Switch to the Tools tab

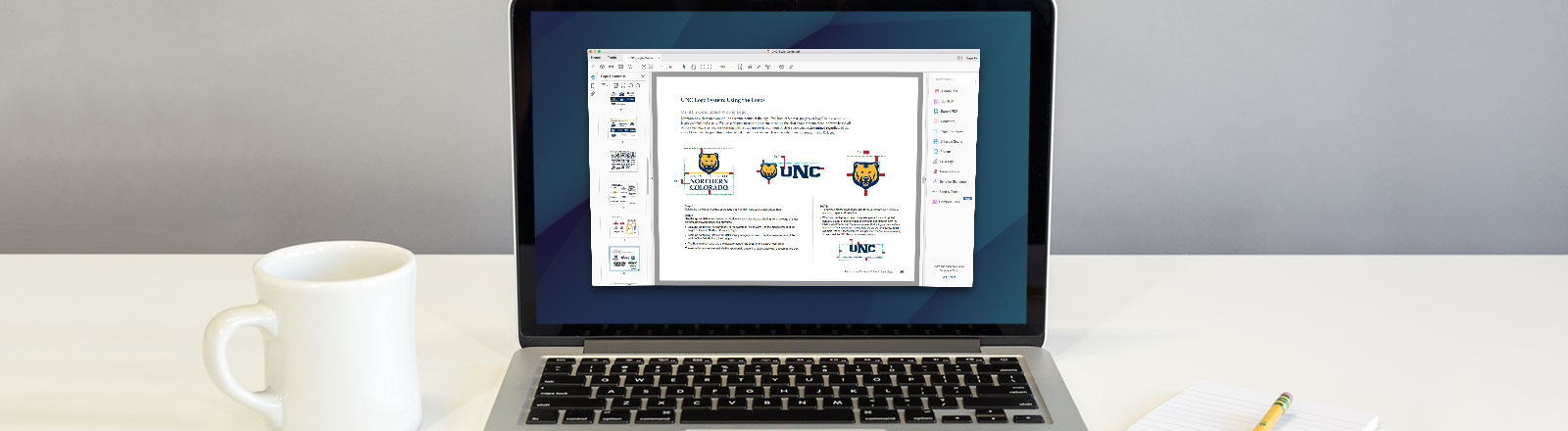pyautogui.click(x=612, y=58)
